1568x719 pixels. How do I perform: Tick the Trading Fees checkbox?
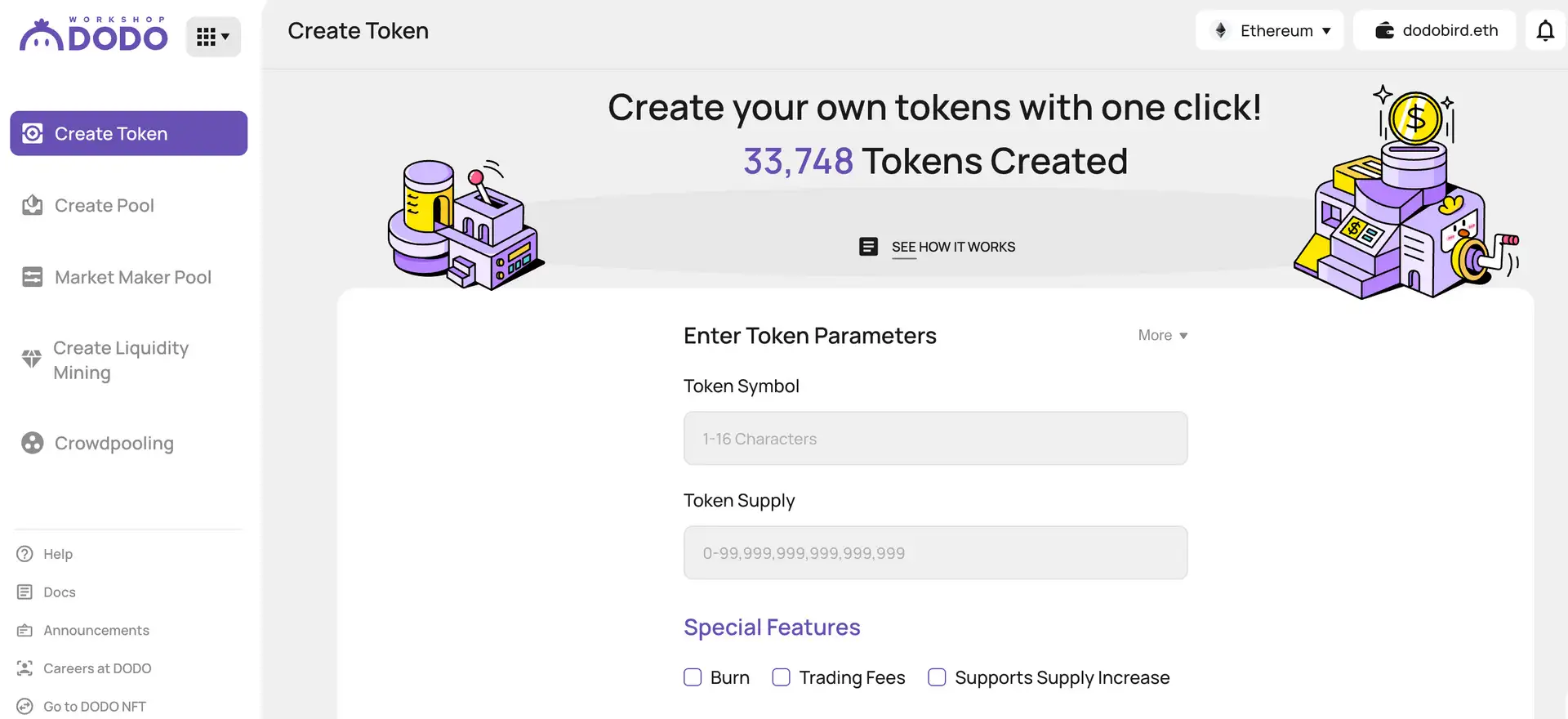[782, 677]
